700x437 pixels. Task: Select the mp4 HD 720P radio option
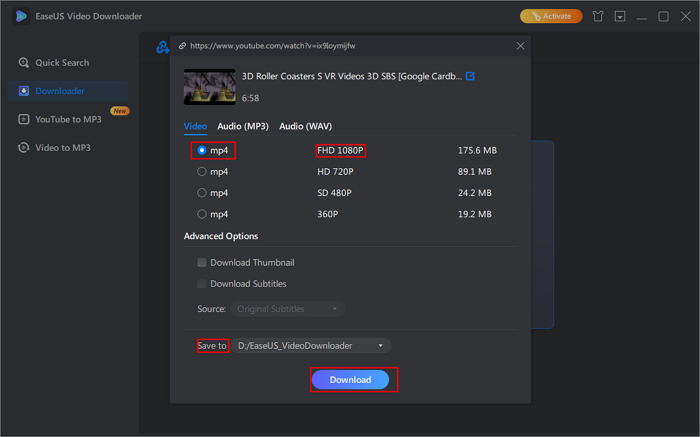[202, 171]
